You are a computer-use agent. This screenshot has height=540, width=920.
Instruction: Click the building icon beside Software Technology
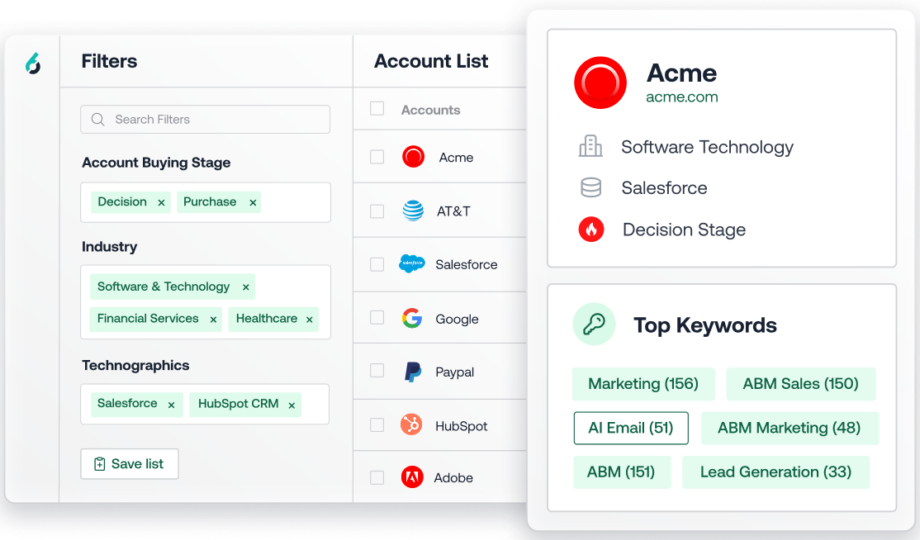[x=590, y=146]
